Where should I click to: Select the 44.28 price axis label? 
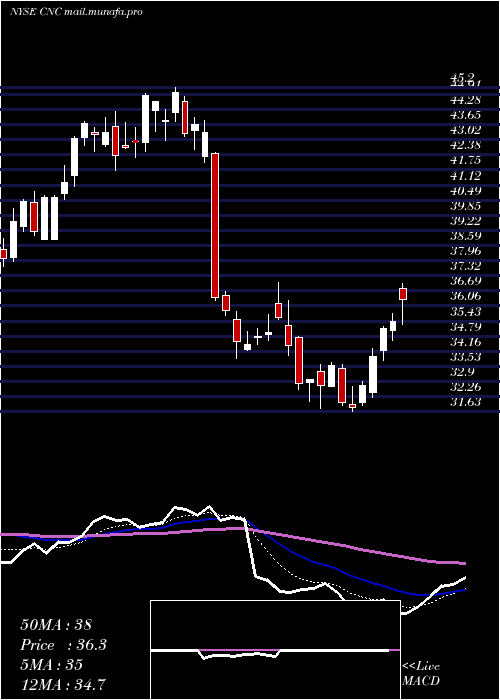point(465,100)
